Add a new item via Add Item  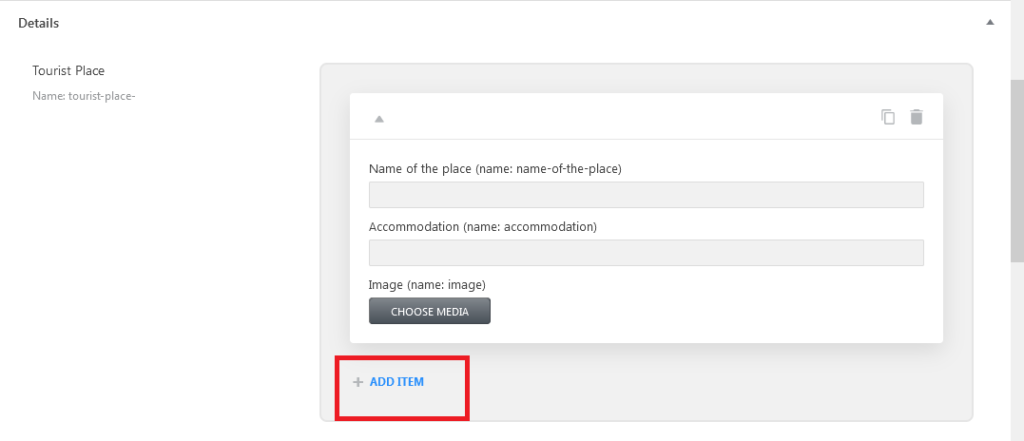coord(396,382)
